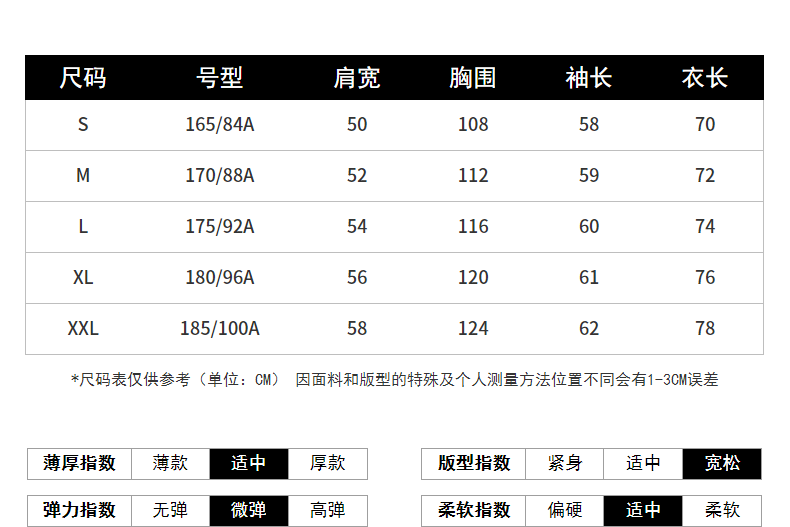790x527 pixels.
Task: Click shoulder width value 56
Action: tap(357, 277)
